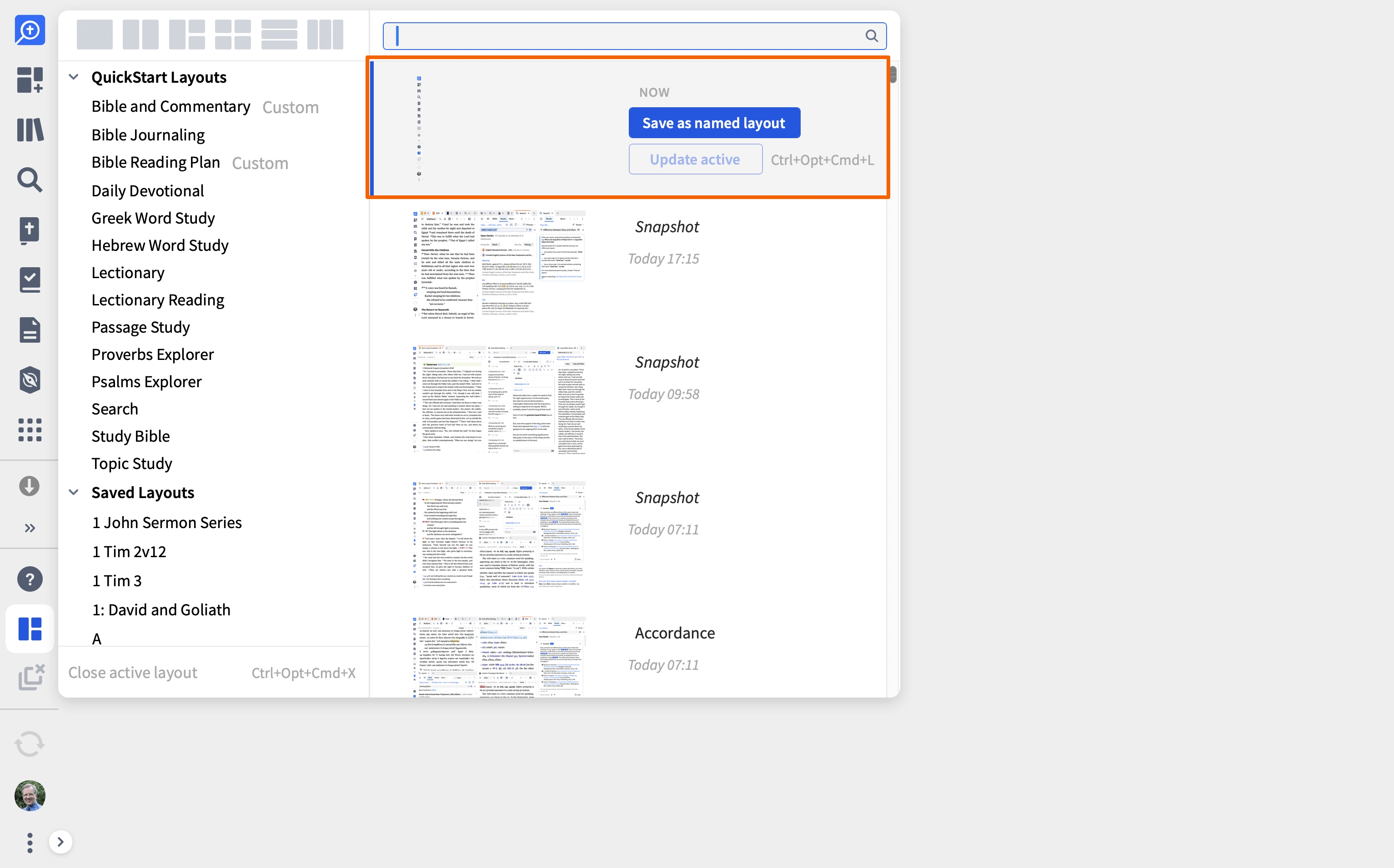Viewport: 1394px width, 868px height.
Task: Click the magnifier icon in the search field
Action: [871, 36]
